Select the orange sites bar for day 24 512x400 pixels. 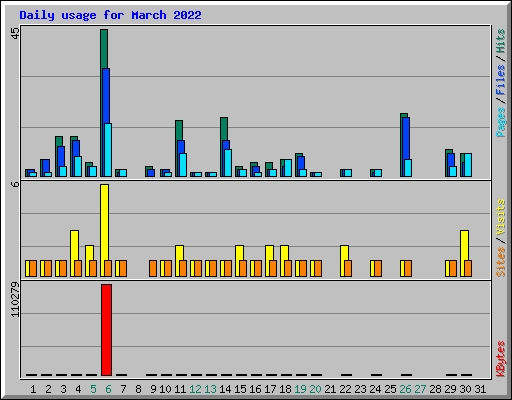[378, 268]
